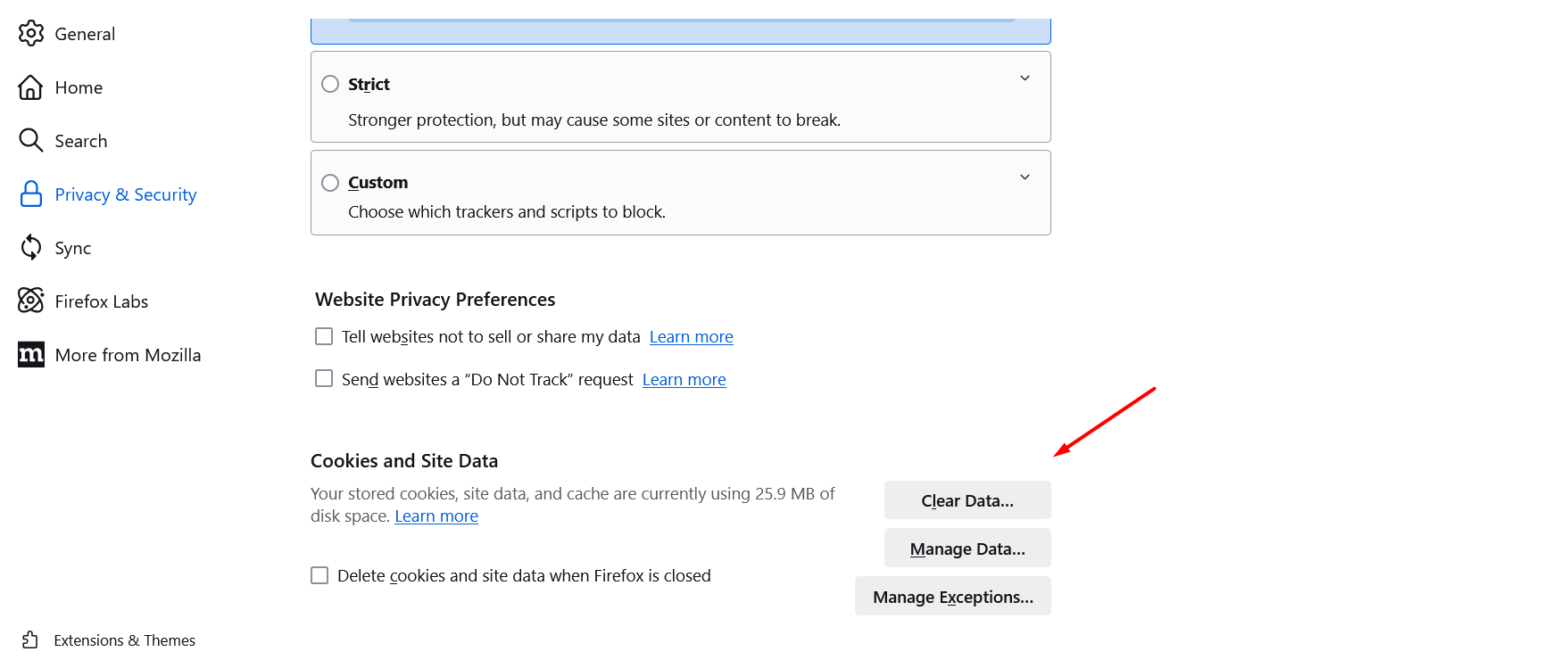This screenshot has width=1568, height=660.
Task: Switch to the Sync settings page
Action: tap(72, 247)
